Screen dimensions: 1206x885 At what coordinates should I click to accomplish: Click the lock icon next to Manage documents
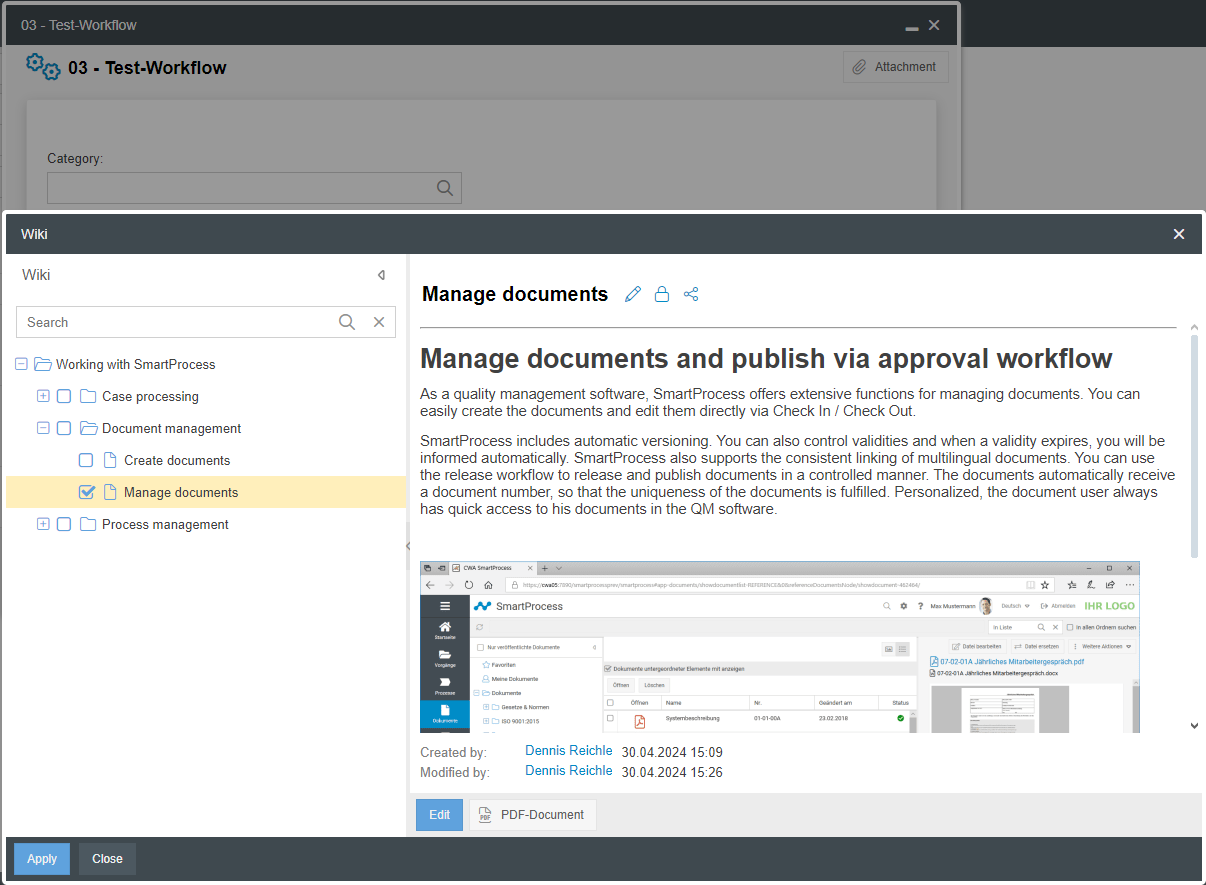click(x=662, y=294)
